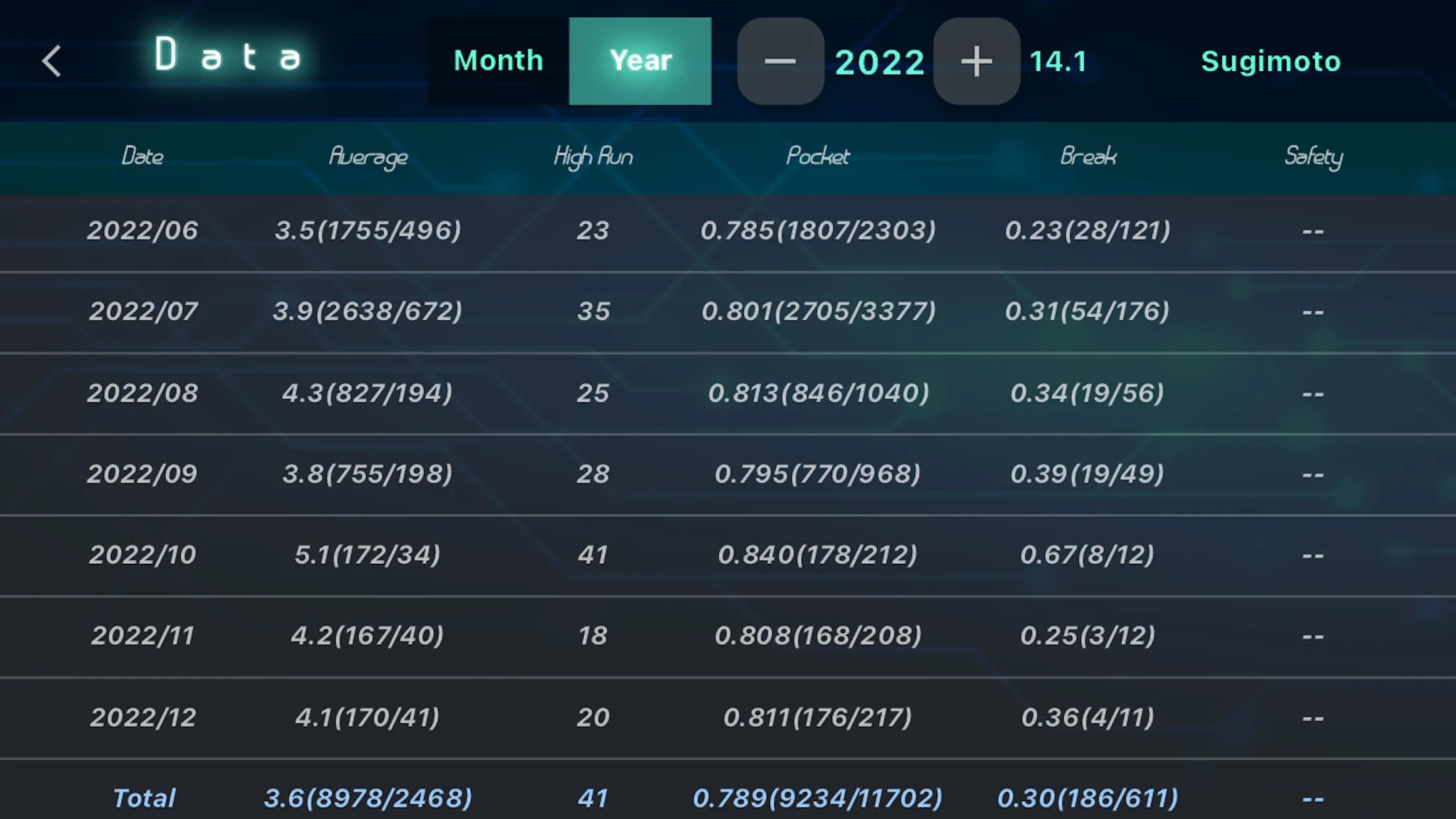Expand the 2022/07 high run entry
Image resolution: width=1456 pixels, height=819 pixels.
[x=592, y=311]
